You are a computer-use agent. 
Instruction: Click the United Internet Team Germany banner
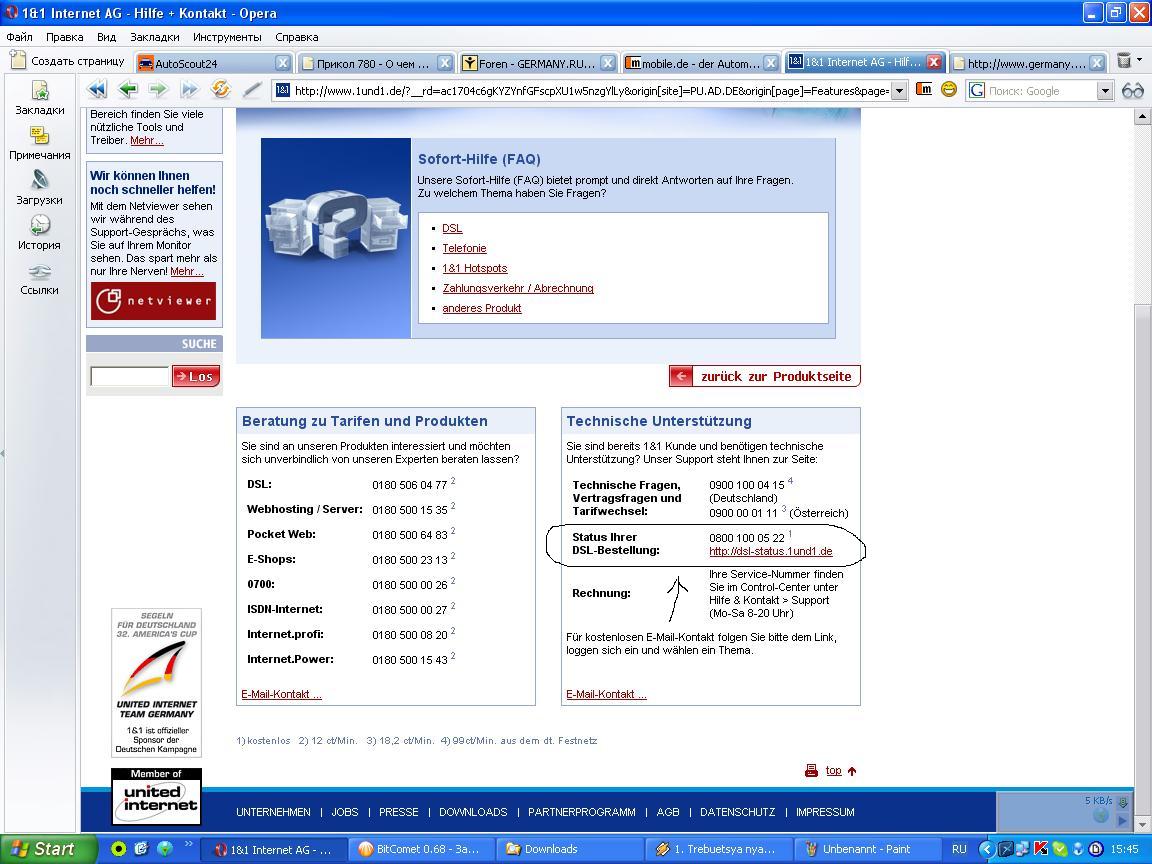coord(156,683)
